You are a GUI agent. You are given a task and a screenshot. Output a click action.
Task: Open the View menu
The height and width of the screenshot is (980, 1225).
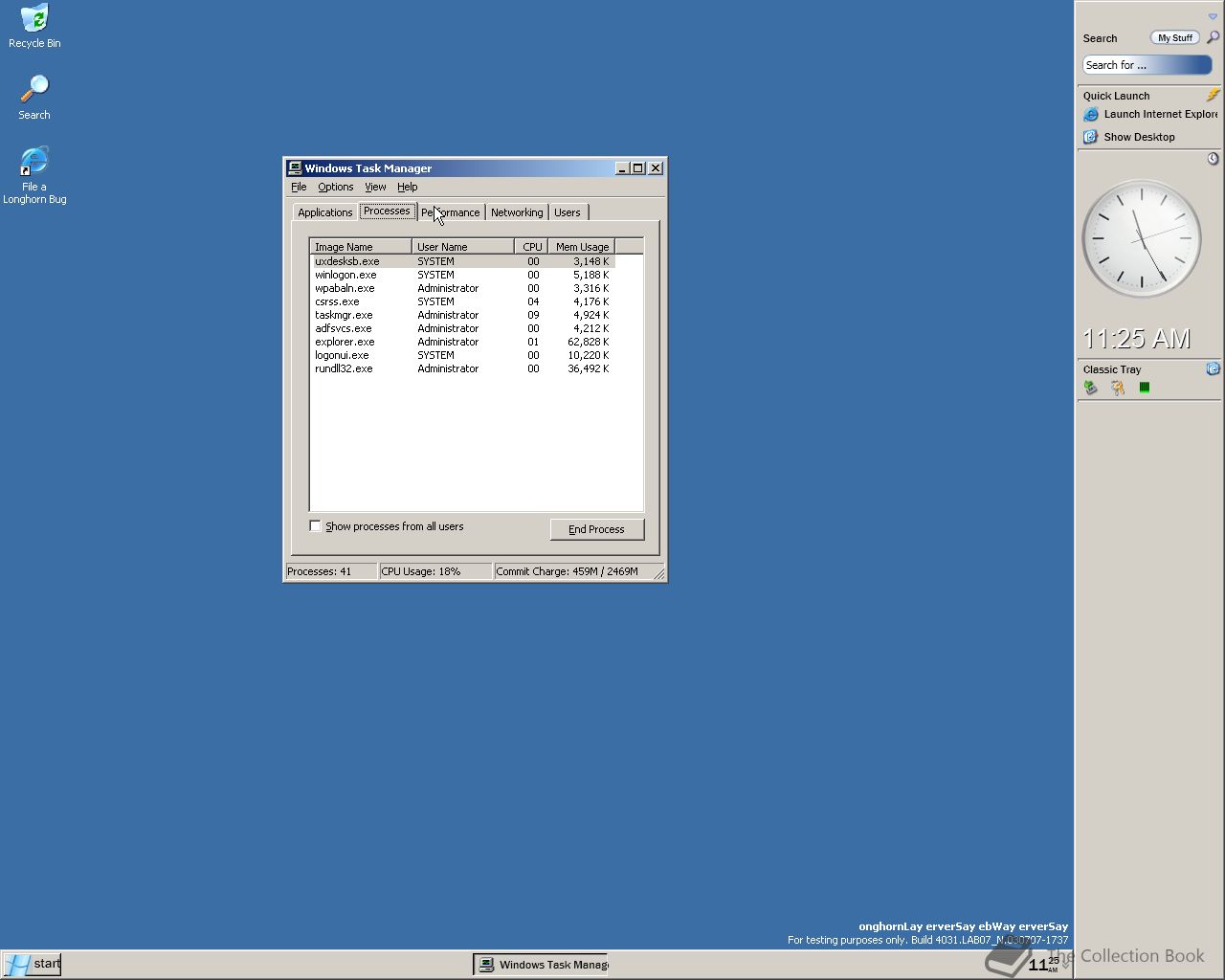[375, 187]
